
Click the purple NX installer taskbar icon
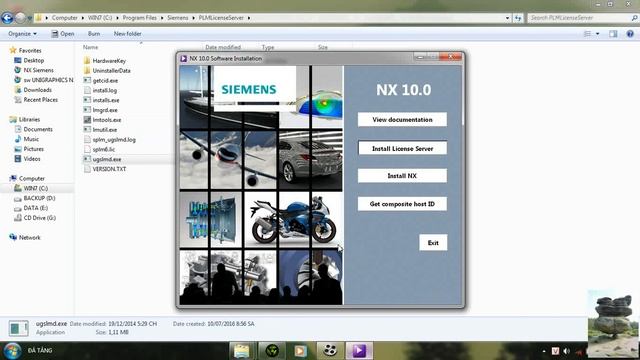coord(359,351)
